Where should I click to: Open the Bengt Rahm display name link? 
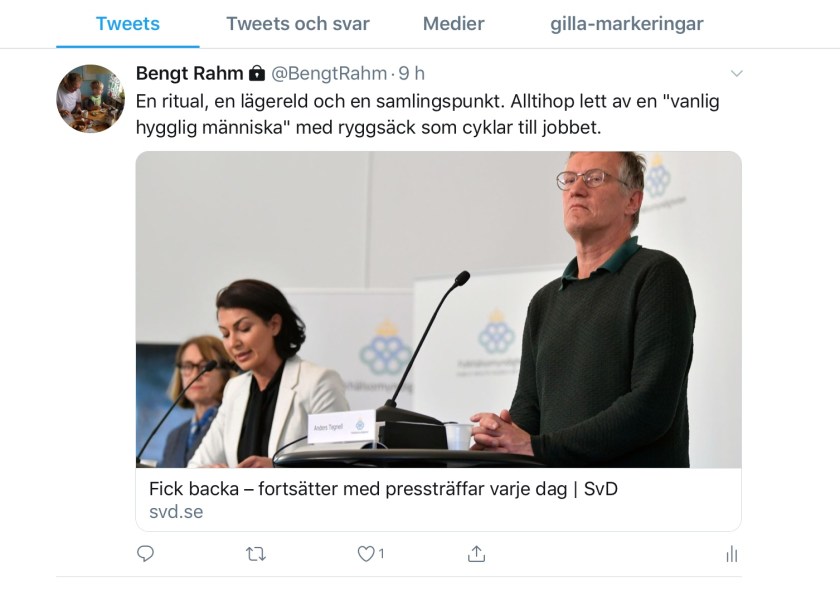[x=189, y=73]
